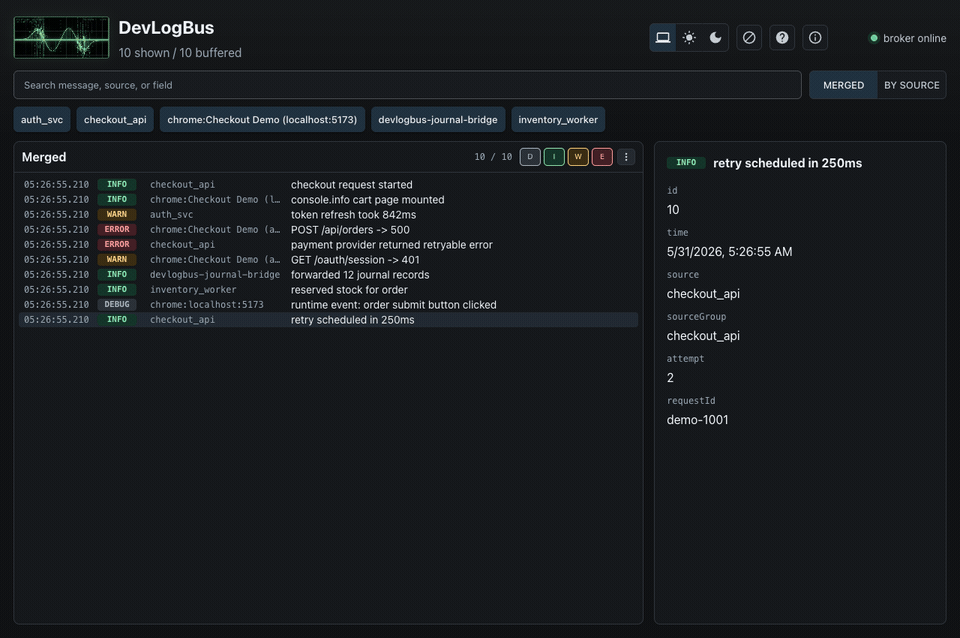This screenshot has height=638, width=960.
Task: Select the 'POST /api/orders -> 500' row
Action: click(328, 230)
